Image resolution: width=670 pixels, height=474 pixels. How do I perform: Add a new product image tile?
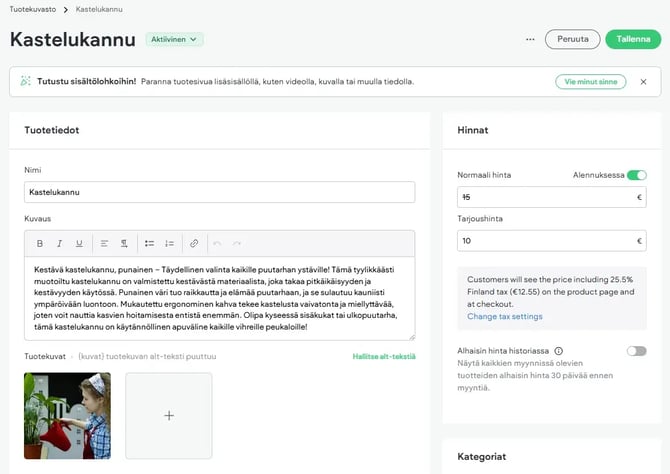(168, 415)
